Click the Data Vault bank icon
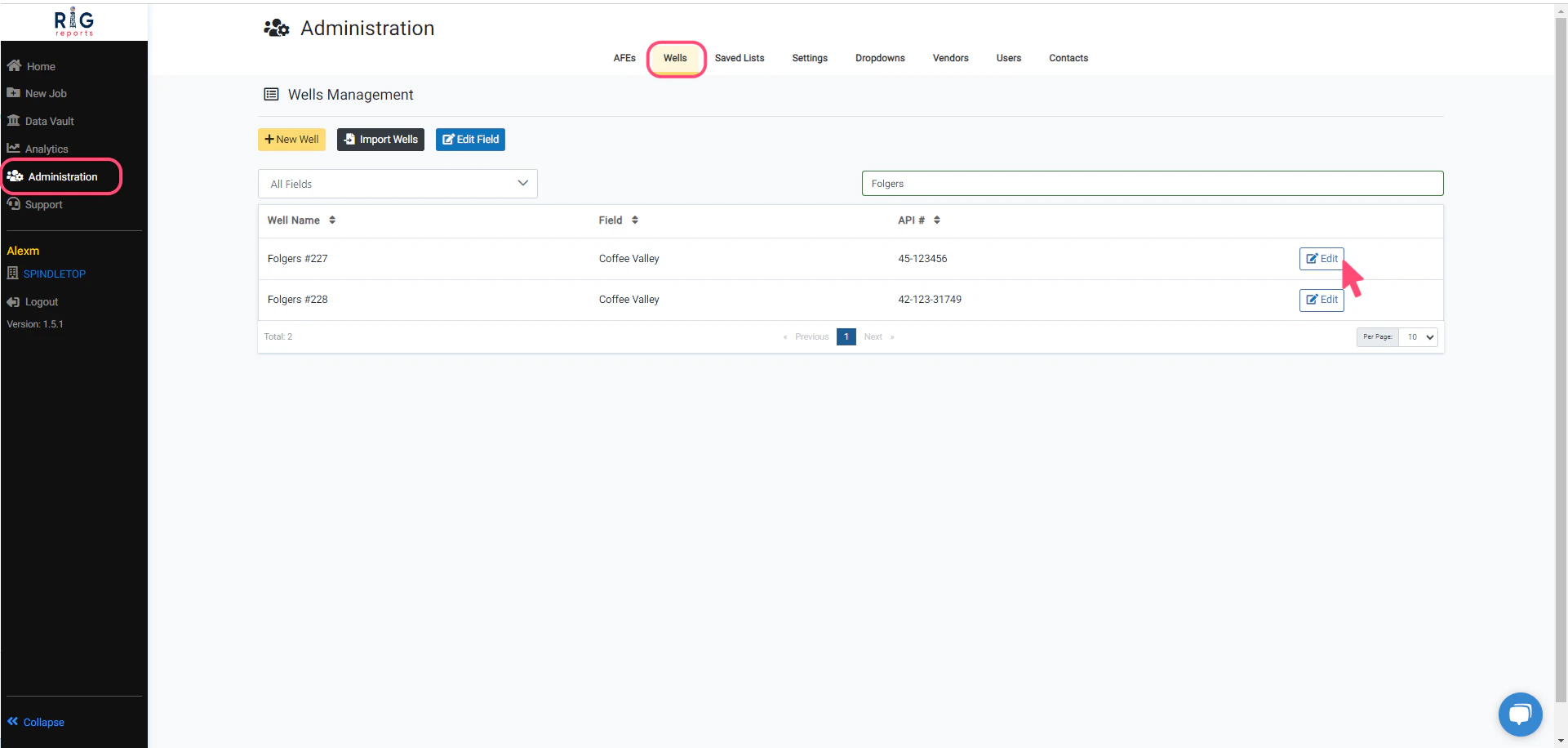 coord(13,120)
